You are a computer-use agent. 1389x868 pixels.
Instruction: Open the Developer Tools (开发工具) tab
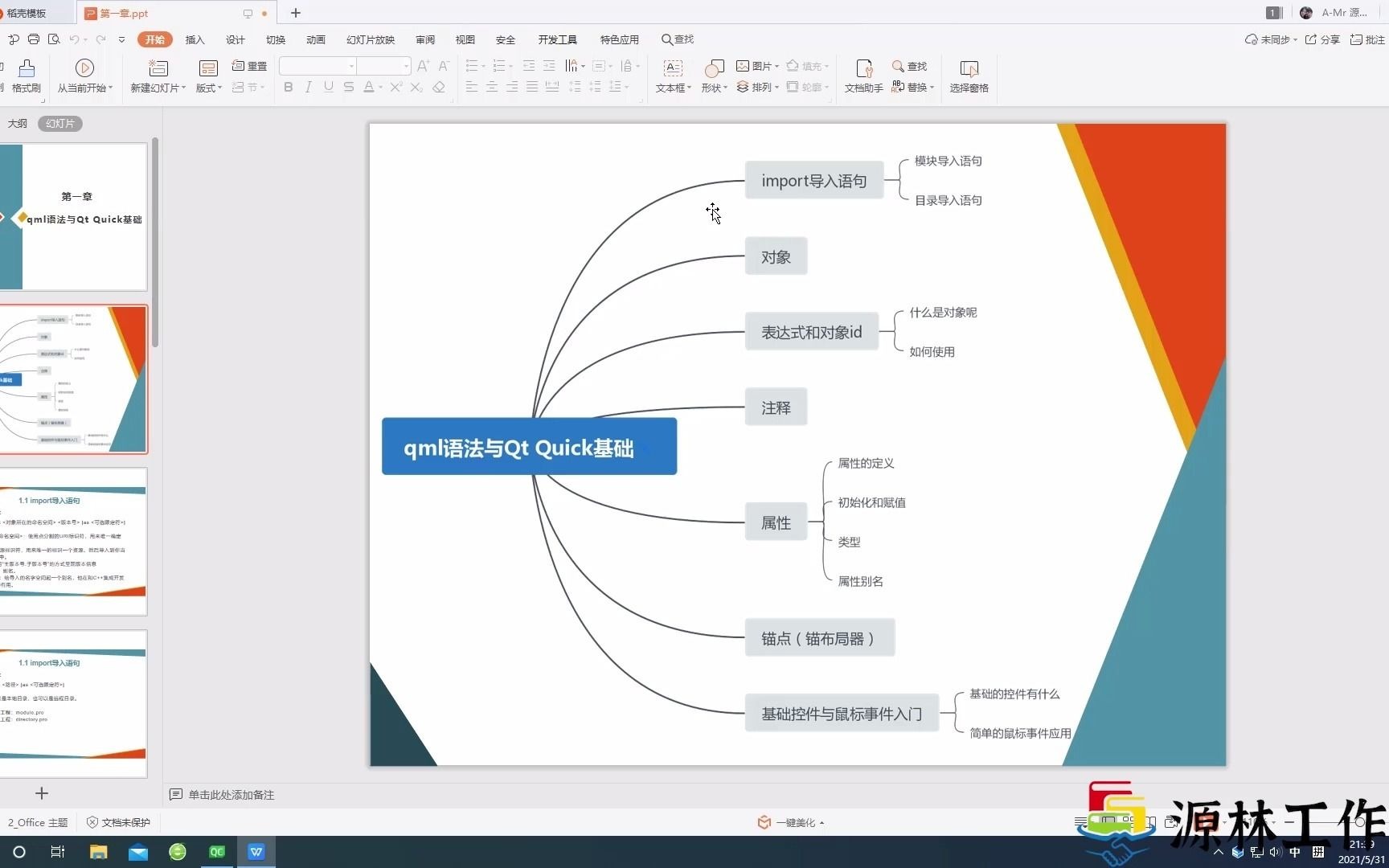coord(558,39)
